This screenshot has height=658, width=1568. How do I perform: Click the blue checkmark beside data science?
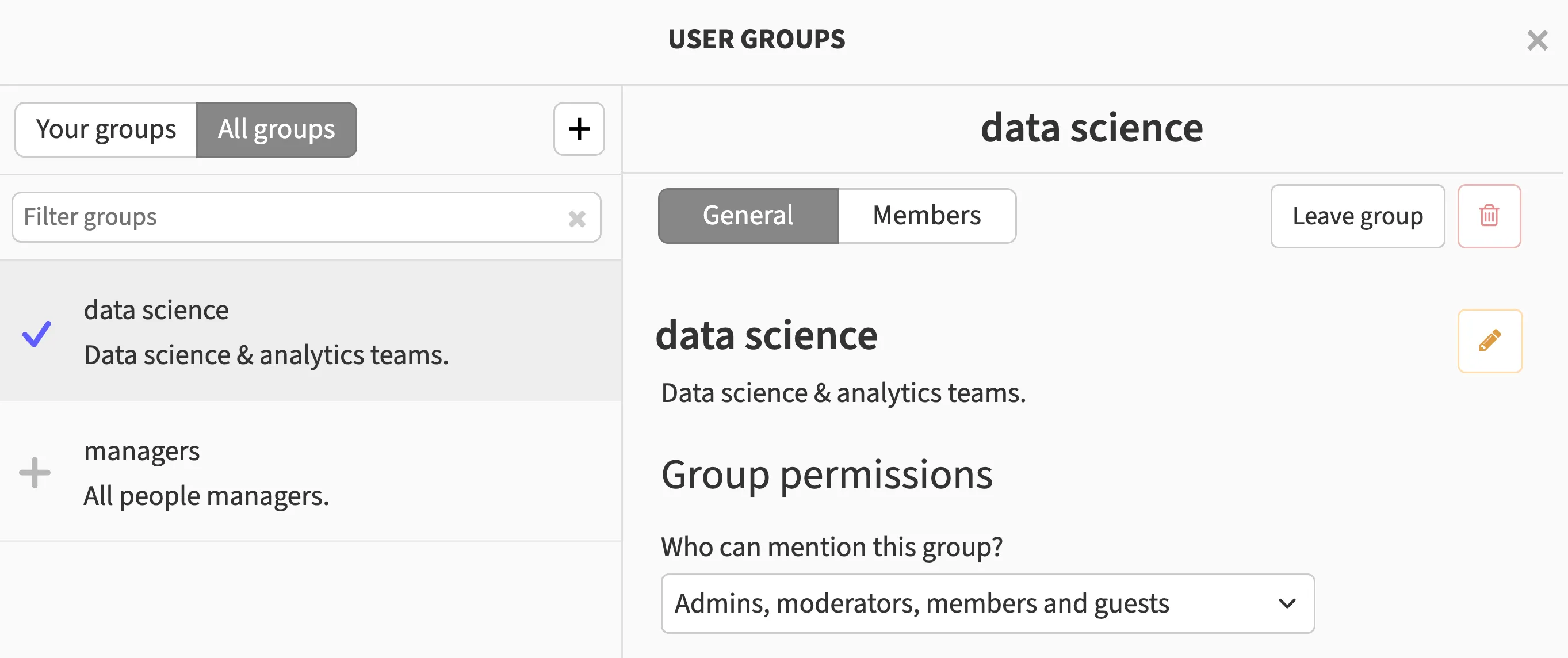click(x=36, y=333)
